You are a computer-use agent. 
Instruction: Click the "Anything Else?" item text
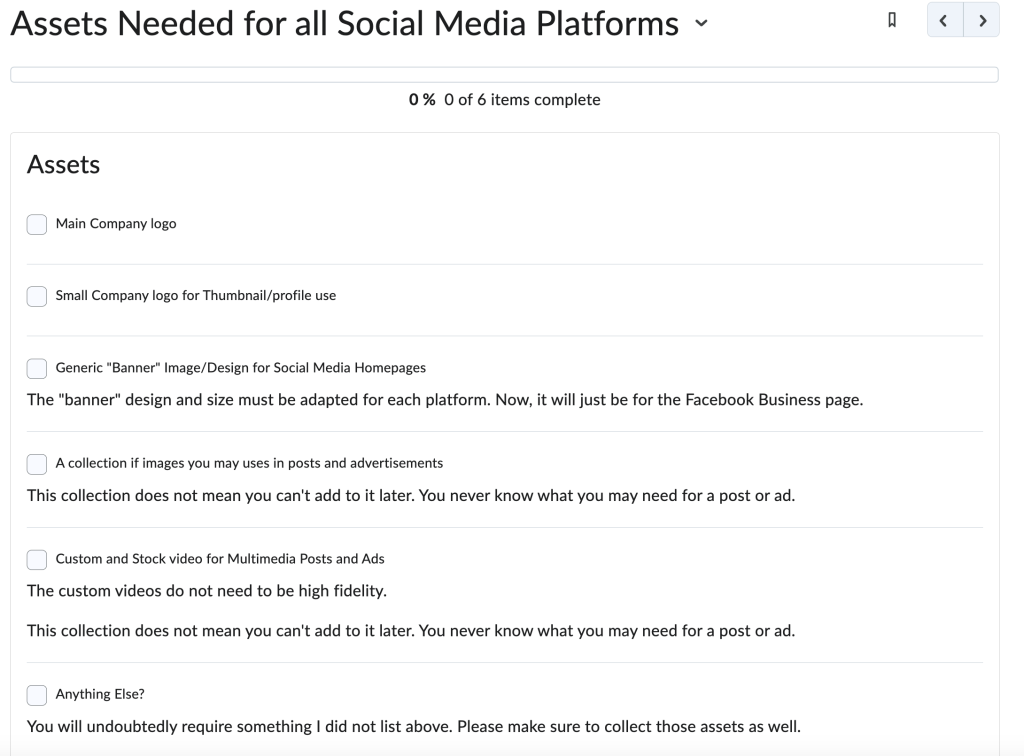coord(101,694)
